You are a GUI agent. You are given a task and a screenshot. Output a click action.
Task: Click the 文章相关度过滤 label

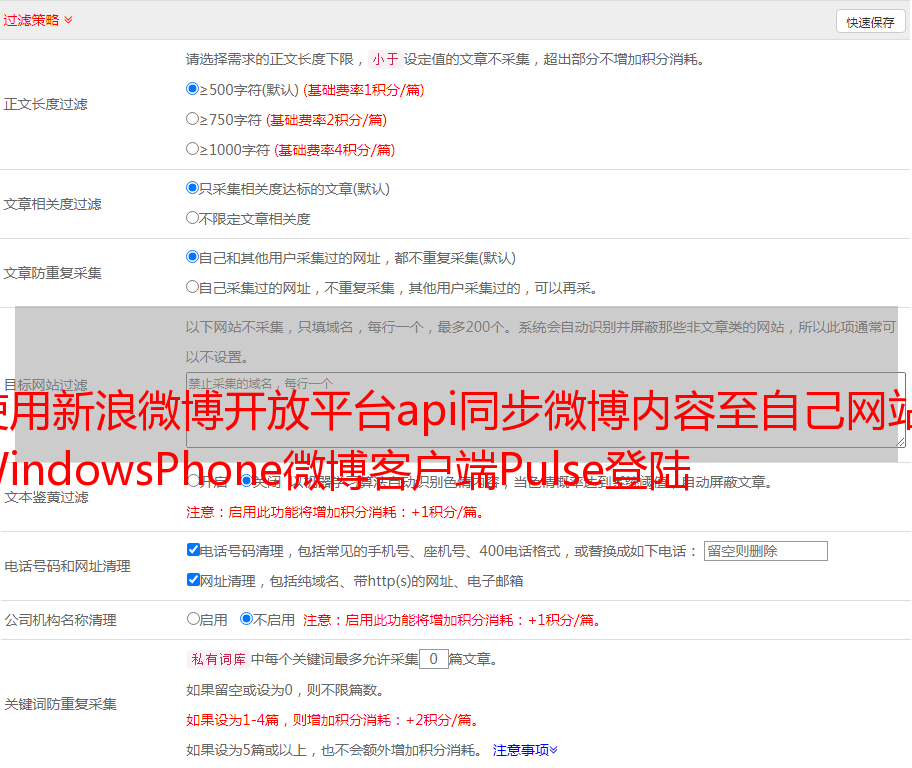tap(52, 204)
